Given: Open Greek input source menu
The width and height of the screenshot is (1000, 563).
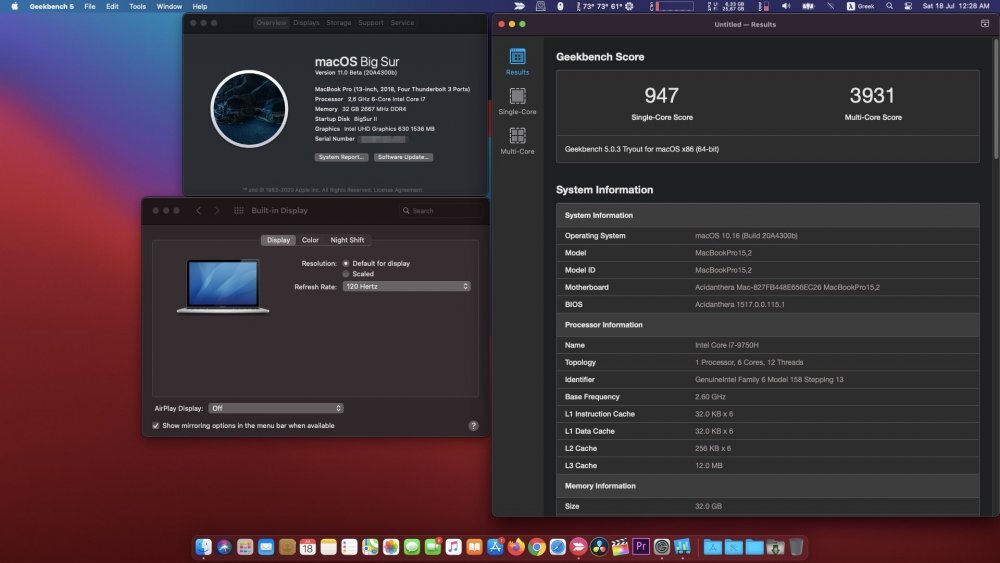Looking at the screenshot, I should (x=860, y=6).
